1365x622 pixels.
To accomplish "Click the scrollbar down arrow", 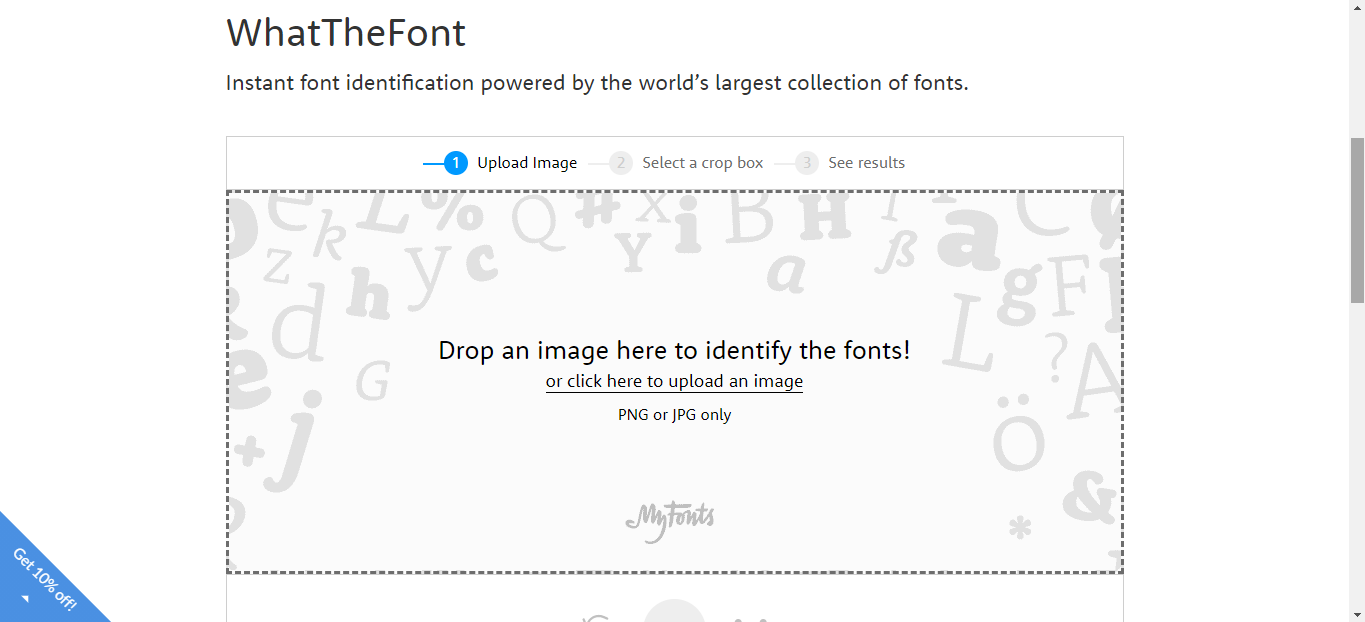I will 1357,614.
